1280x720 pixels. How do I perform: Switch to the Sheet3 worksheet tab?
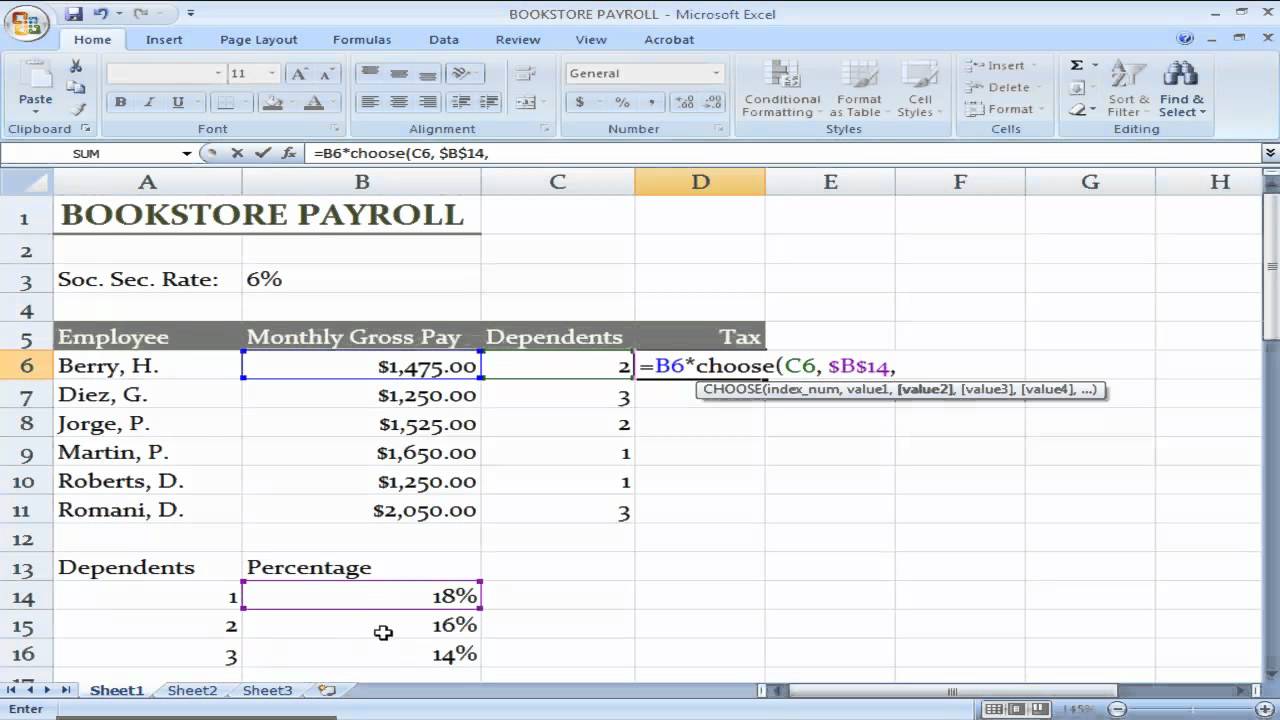pyautogui.click(x=267, y=690)
